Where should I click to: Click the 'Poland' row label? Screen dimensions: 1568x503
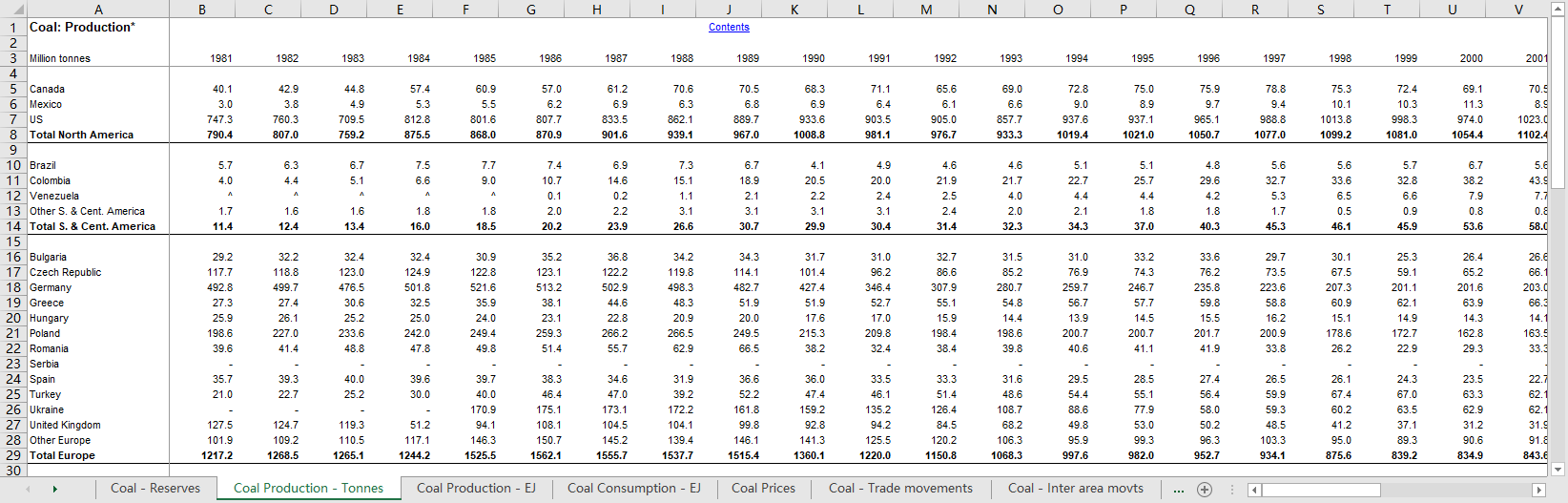click(45, 333)
